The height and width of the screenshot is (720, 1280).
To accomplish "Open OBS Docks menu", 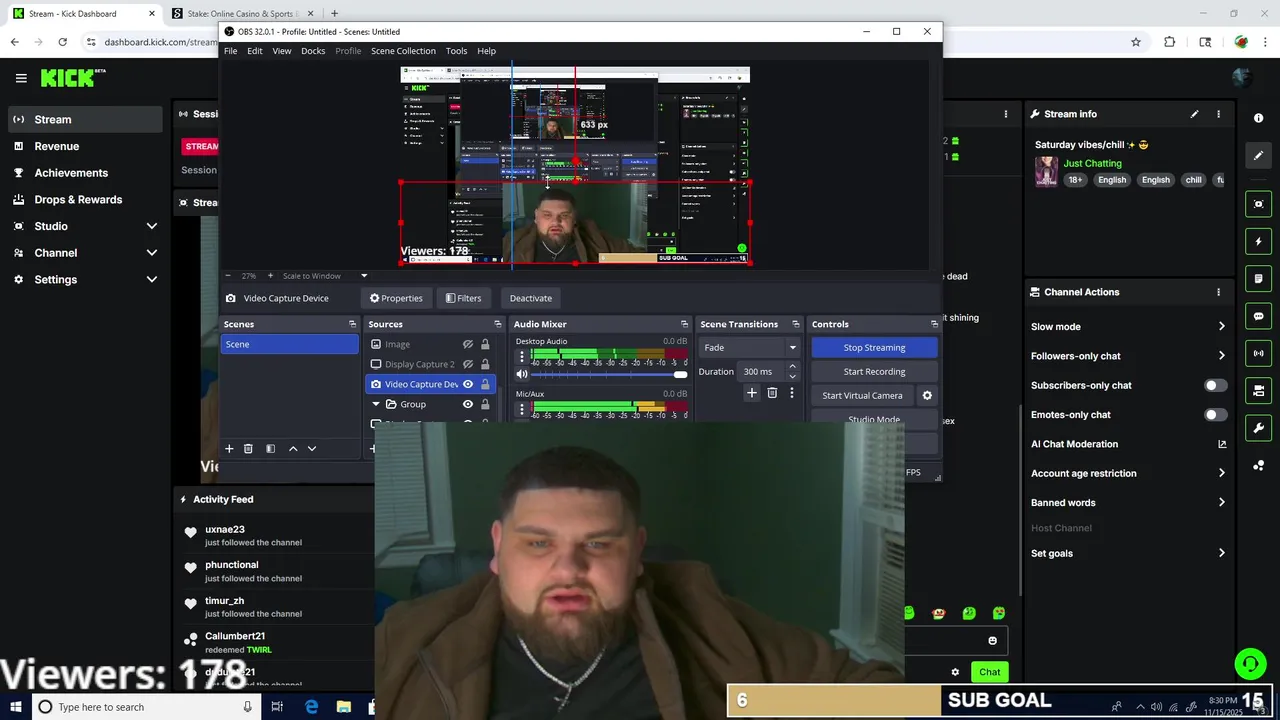I will [313, 51].
